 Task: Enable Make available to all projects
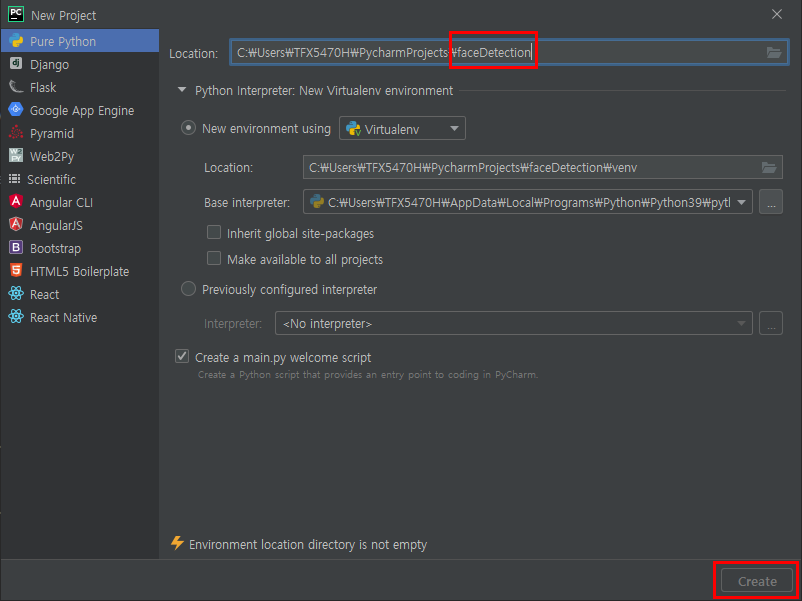coord(214,258)
